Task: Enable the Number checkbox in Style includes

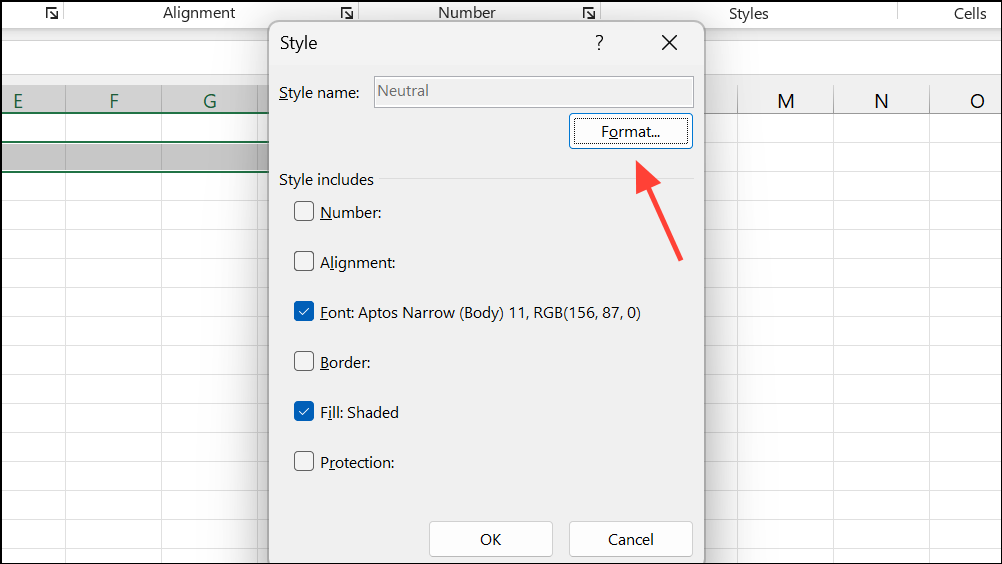Action: click(x=304, y=212)
